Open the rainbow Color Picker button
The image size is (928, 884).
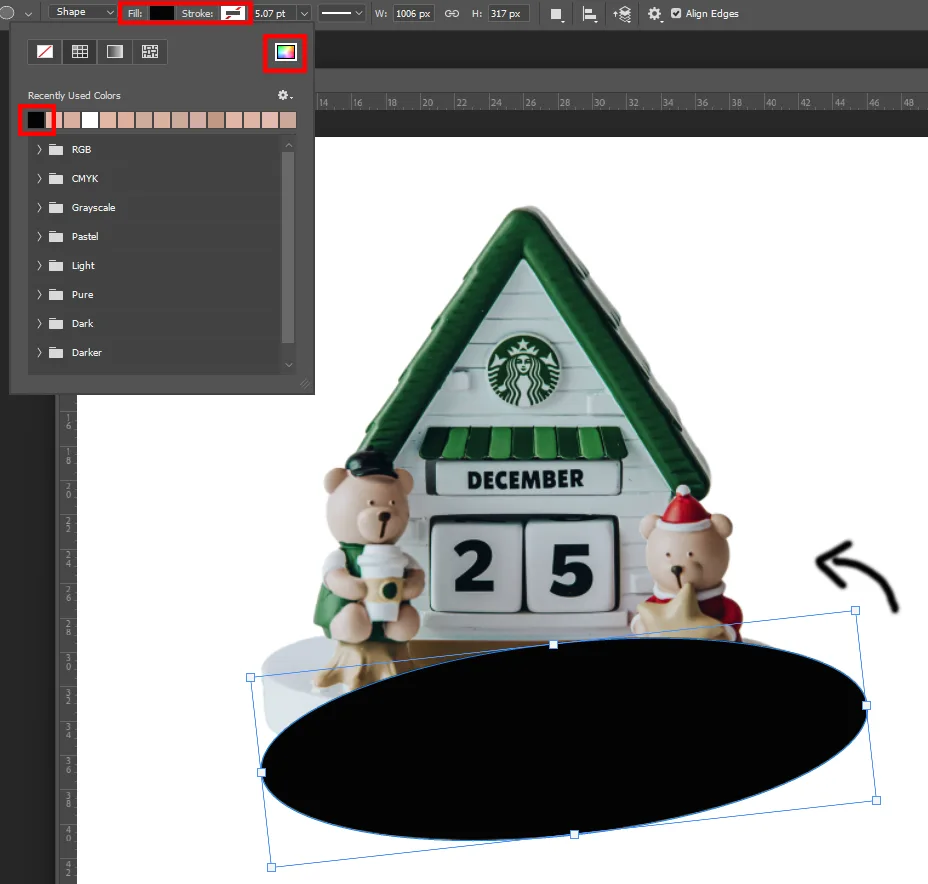tap(285, 53)
